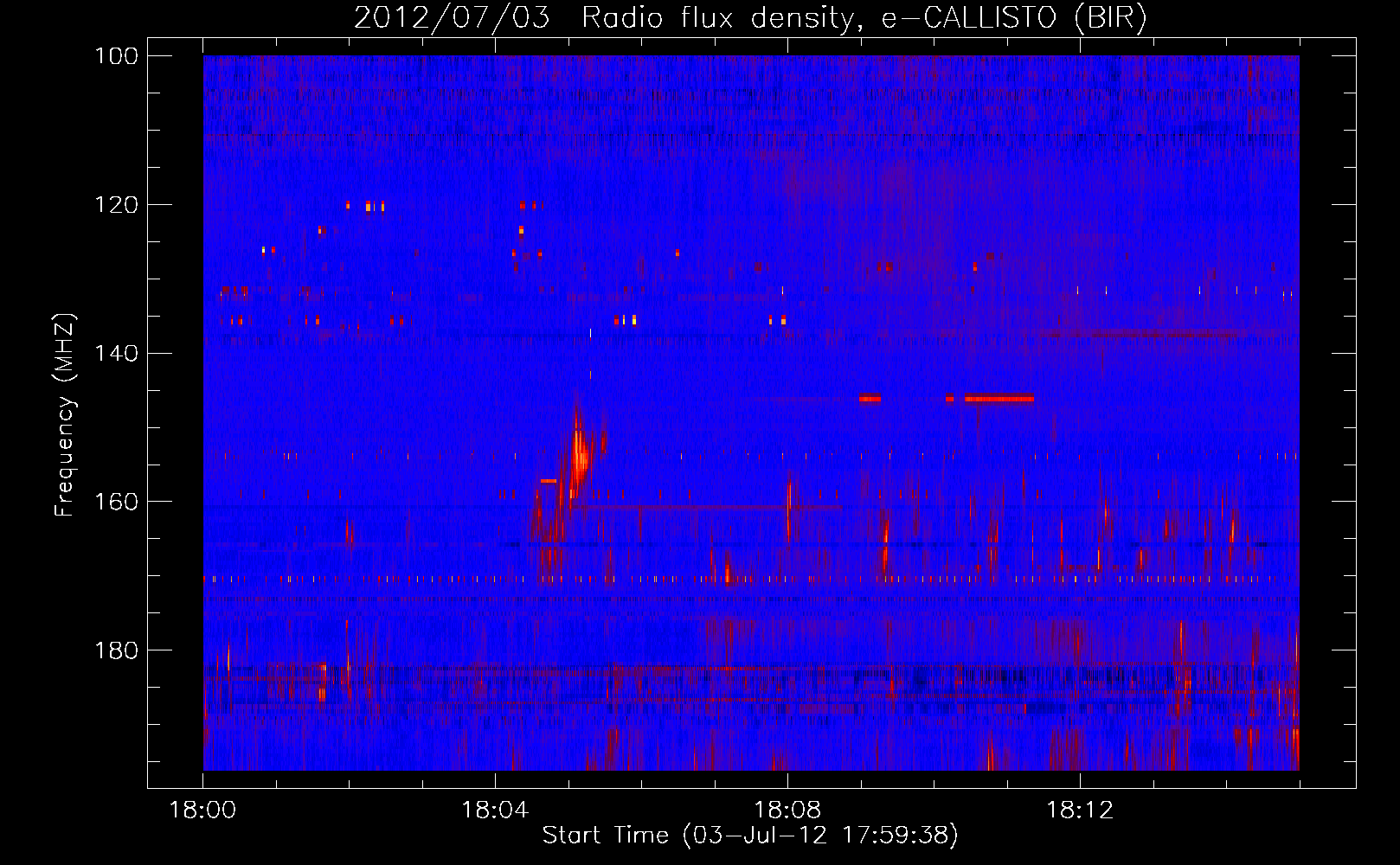Click the '160' frequency tick label
This screenshot has width=1400, height=865.
click(117, 502)
